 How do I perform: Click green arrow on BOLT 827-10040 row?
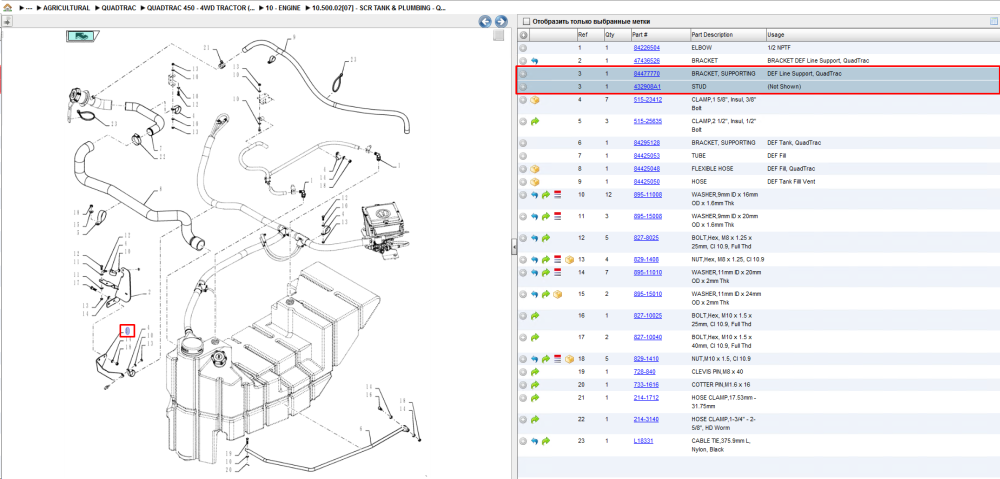click(x=534, y=337)
